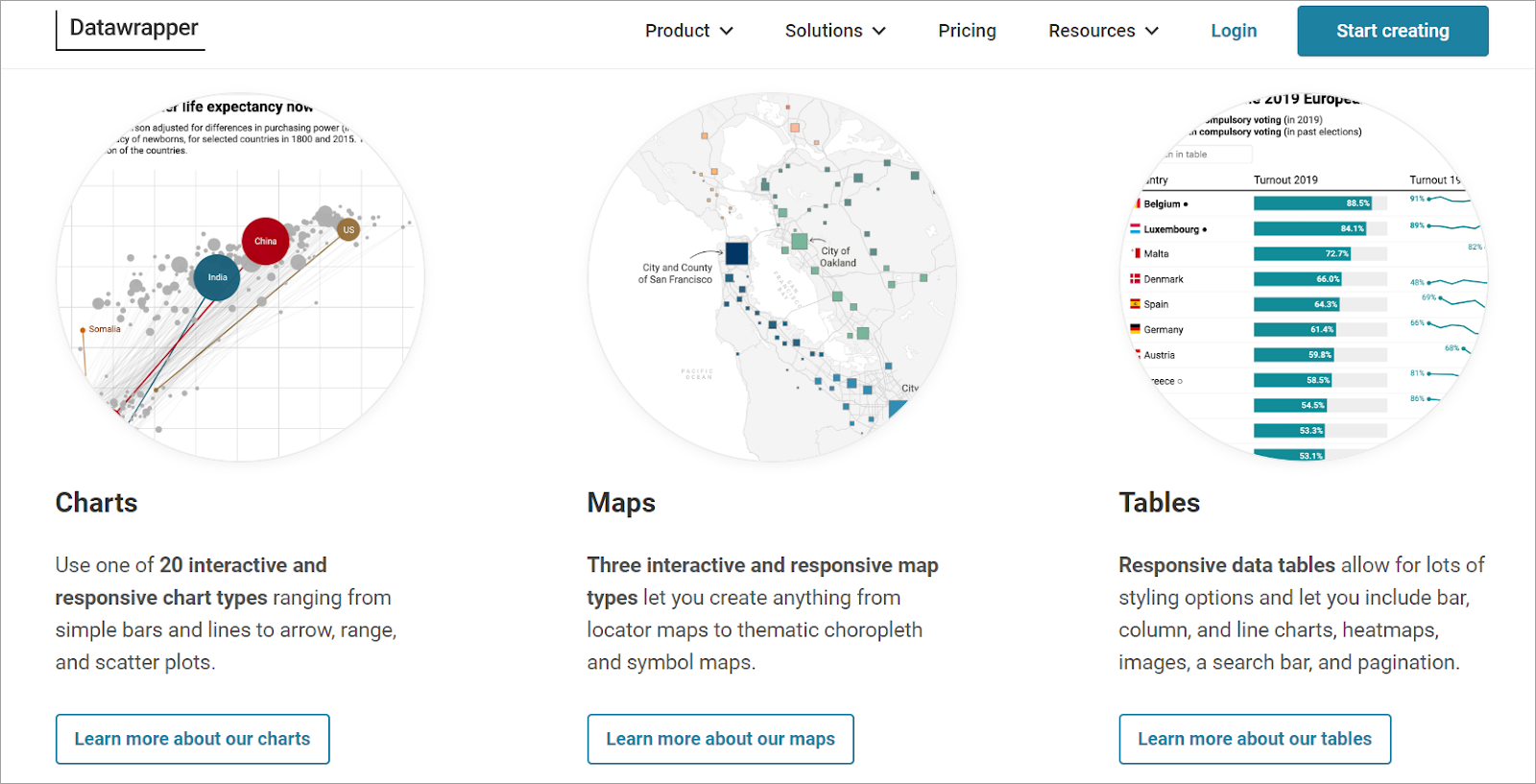Click the Luxembourg 84.1% turnout bar

(1309, 228)
